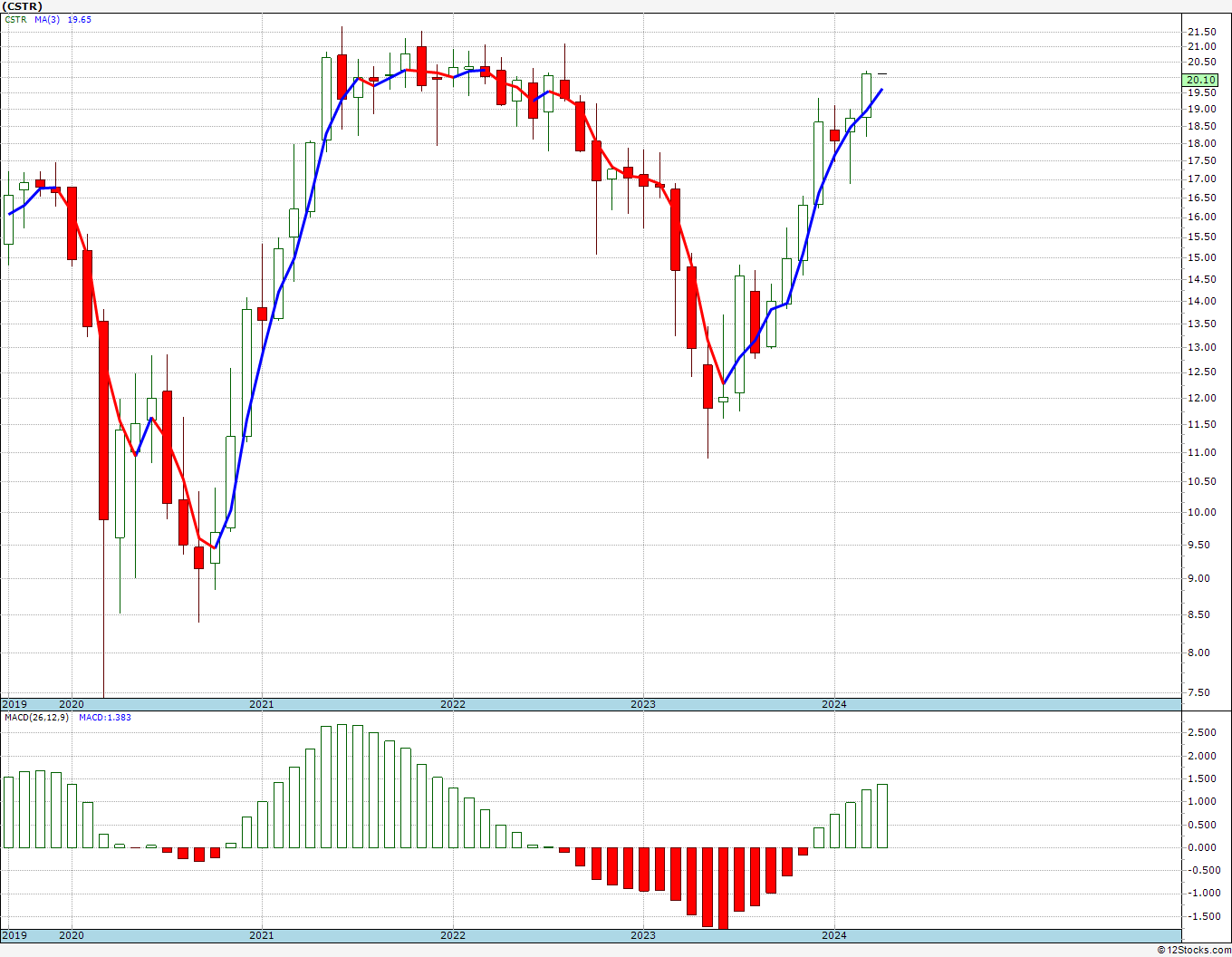Select 2020 on the price chart timeline

point(71,704)
